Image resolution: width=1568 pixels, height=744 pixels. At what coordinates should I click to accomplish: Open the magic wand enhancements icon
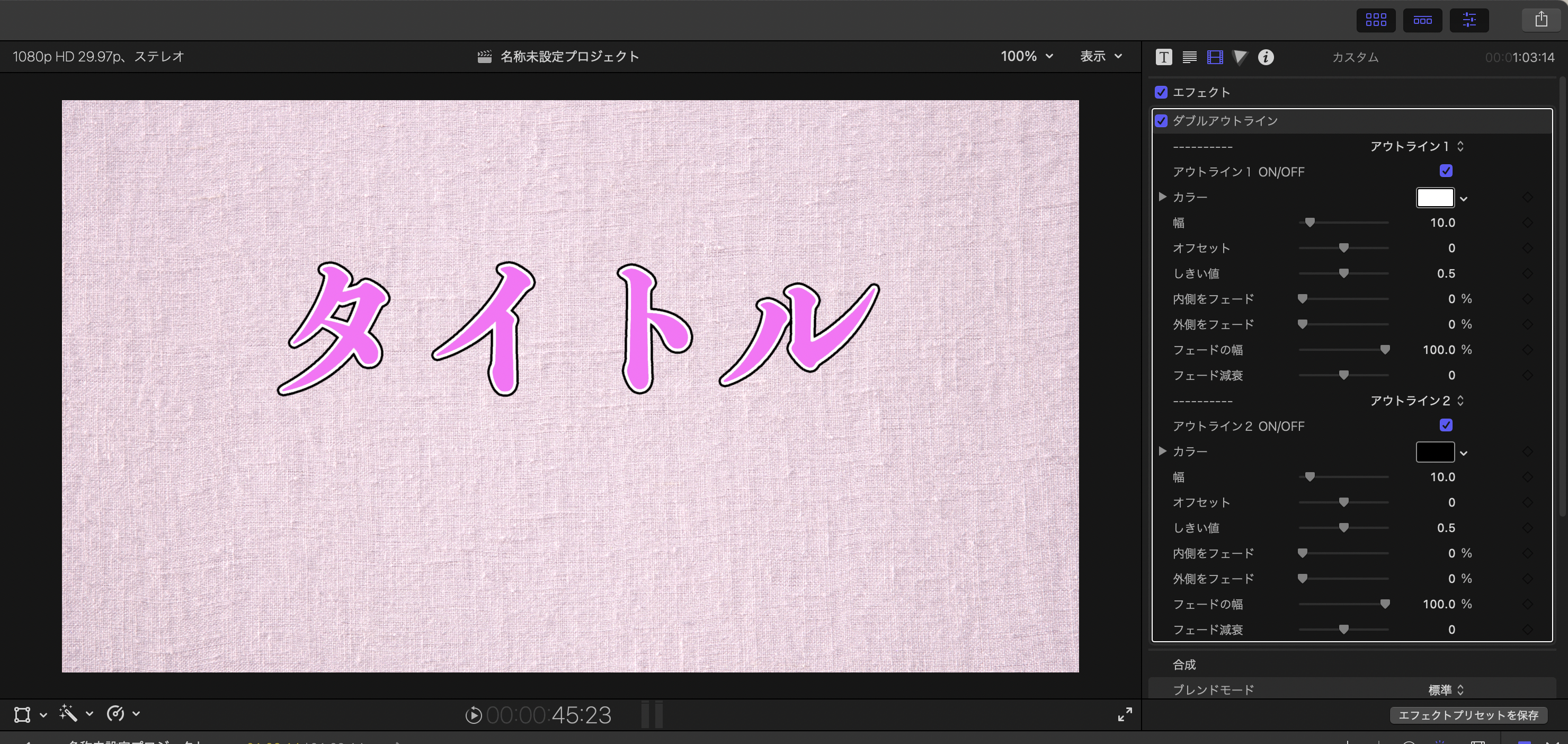click(68, 714)
